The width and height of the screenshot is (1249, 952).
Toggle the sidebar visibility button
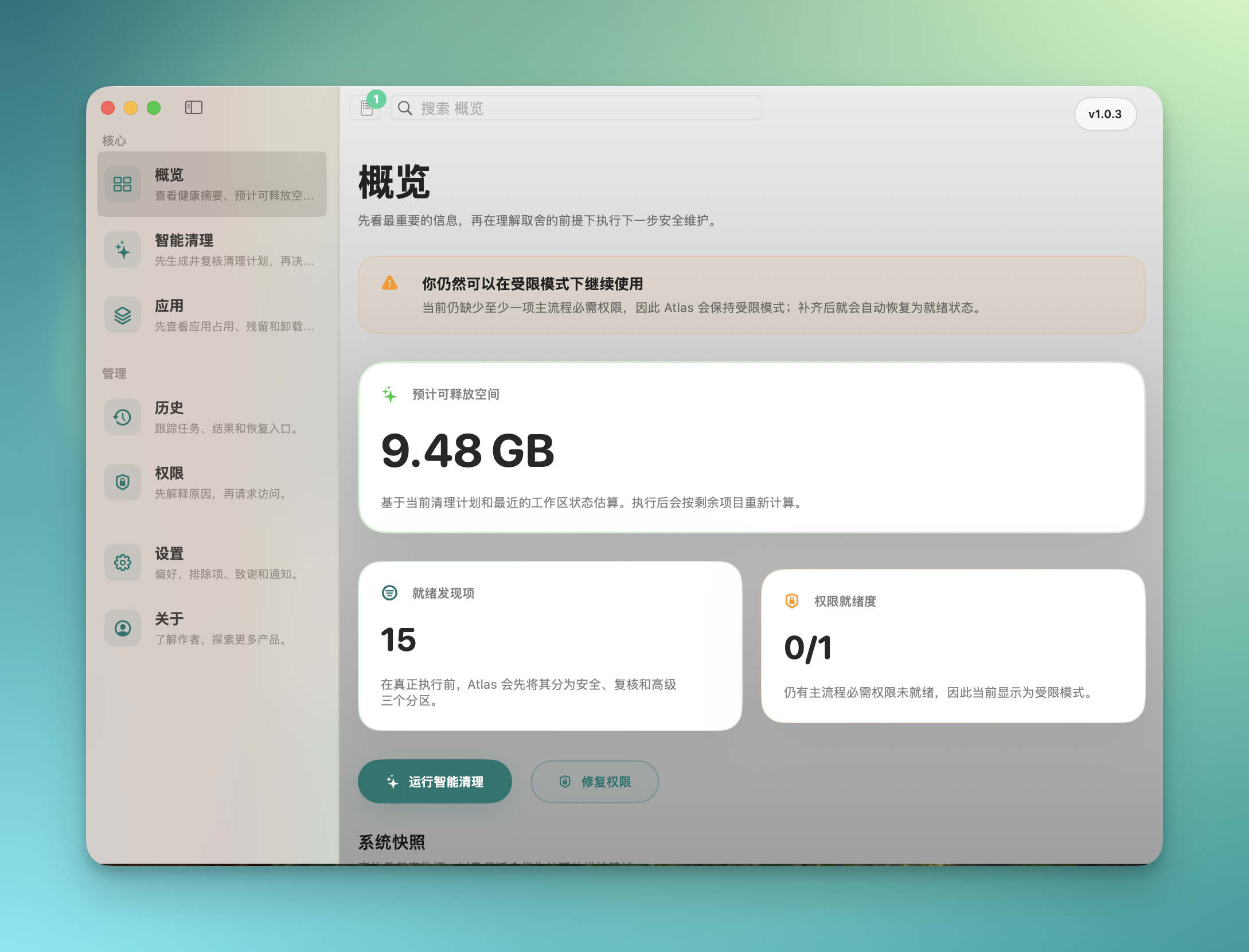194,107
